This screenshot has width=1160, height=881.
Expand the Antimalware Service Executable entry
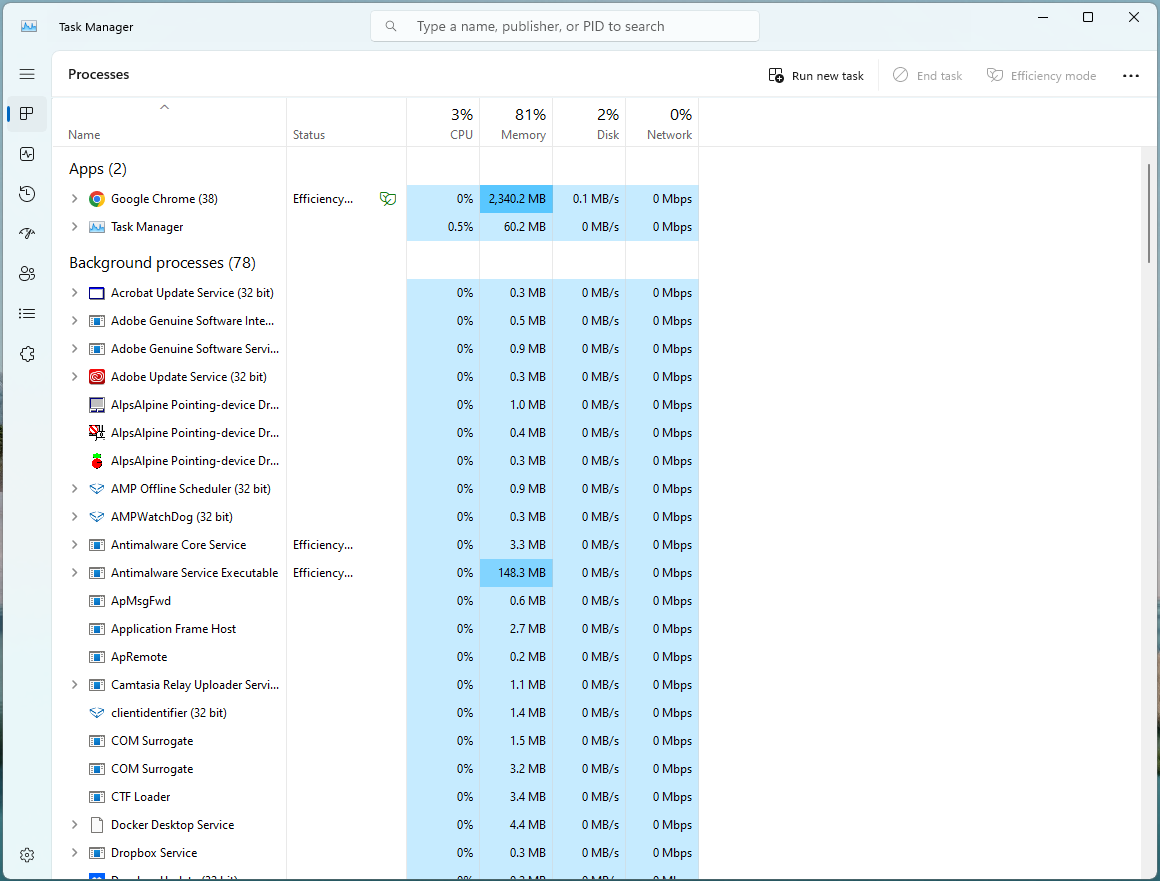coord(74,572)
